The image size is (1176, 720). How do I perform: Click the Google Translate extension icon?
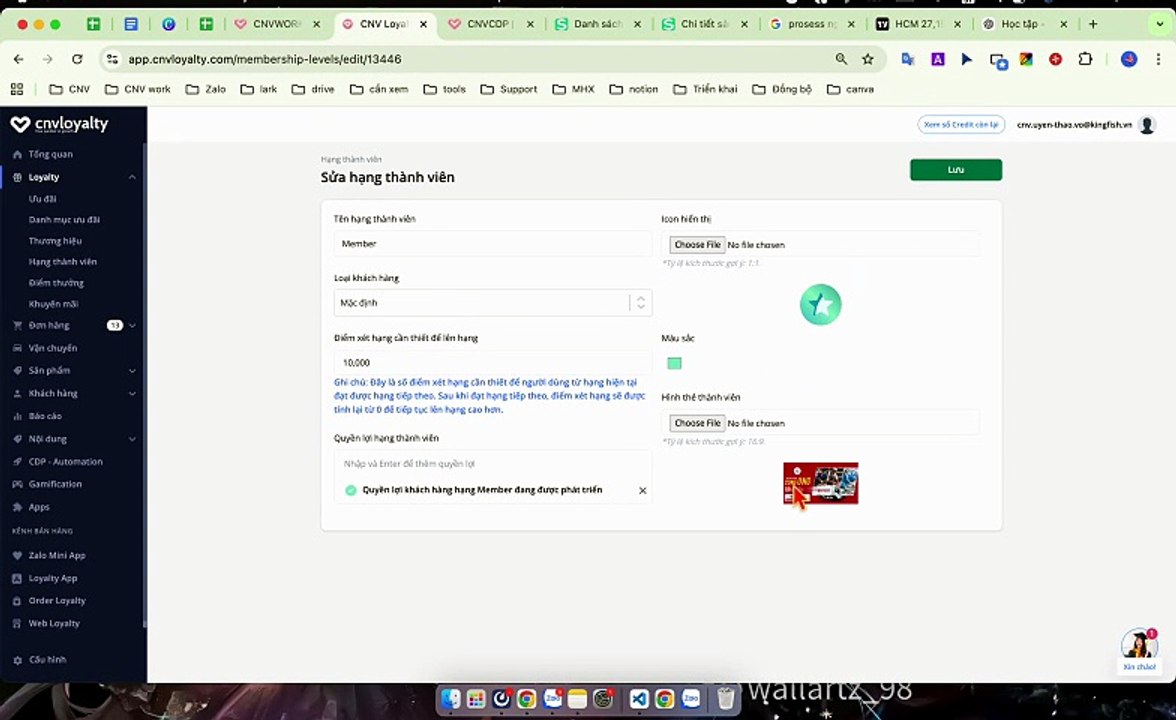[908, 58]
